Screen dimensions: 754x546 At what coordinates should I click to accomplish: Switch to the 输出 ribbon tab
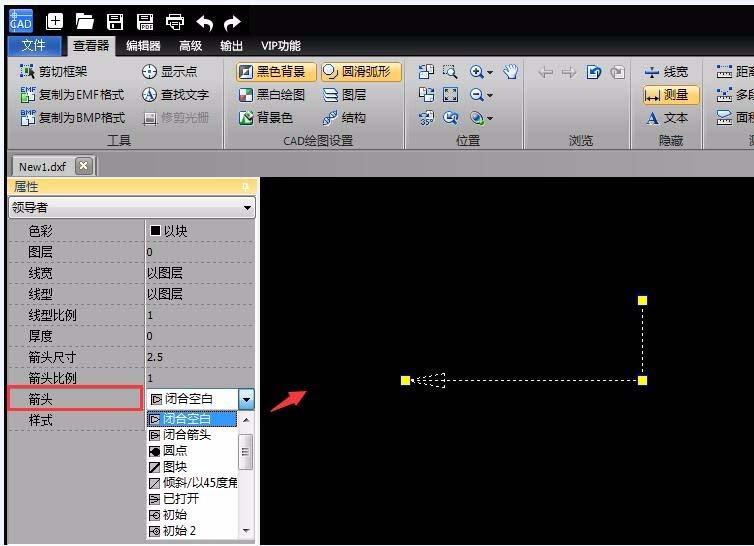(231, 46)
